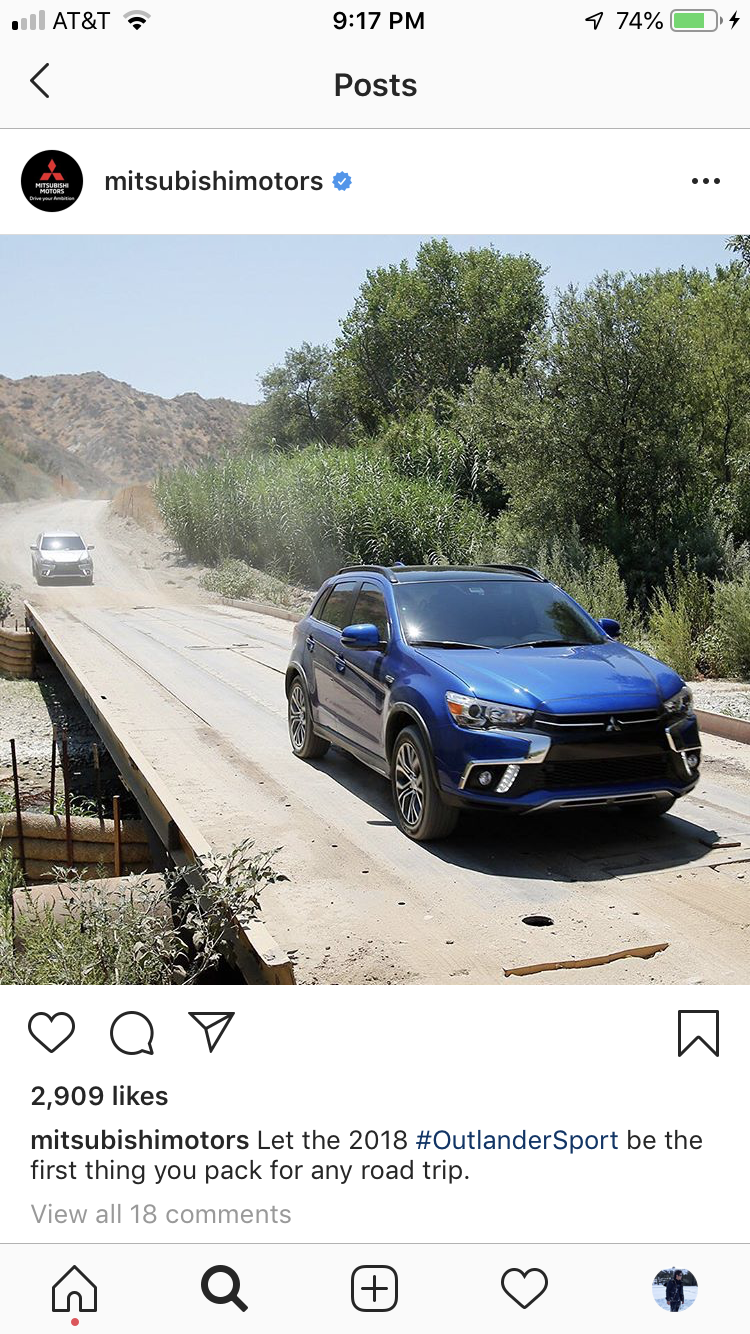Open comments via speech bubble icon

click(x=132, y=1033)
